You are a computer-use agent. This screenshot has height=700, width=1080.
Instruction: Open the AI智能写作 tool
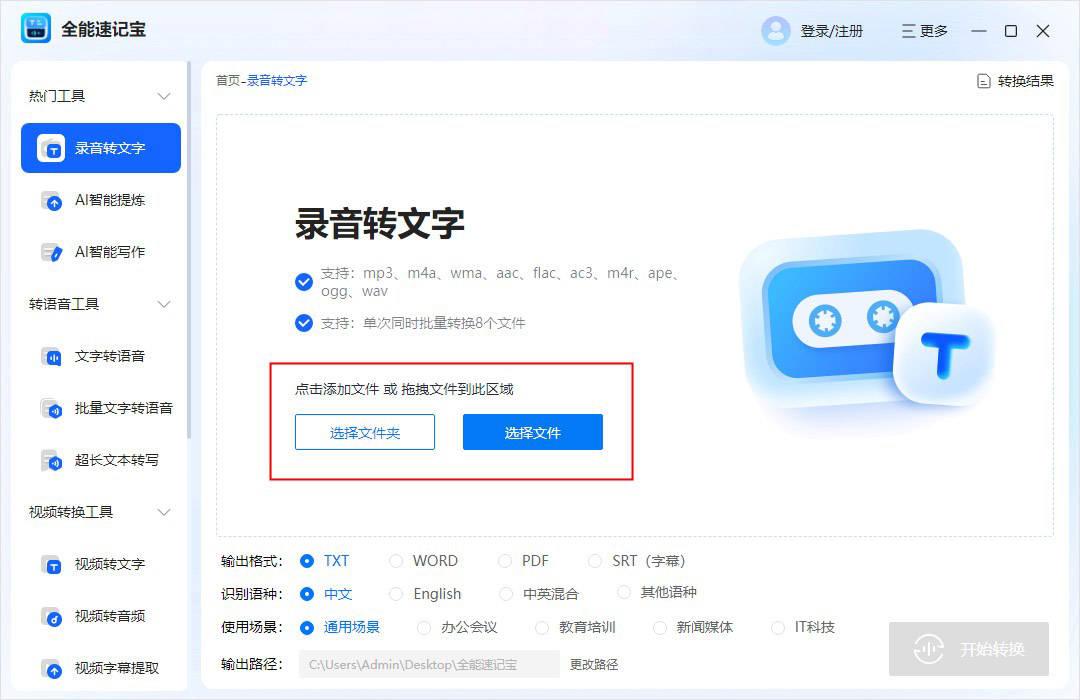[x=101, y=252]
